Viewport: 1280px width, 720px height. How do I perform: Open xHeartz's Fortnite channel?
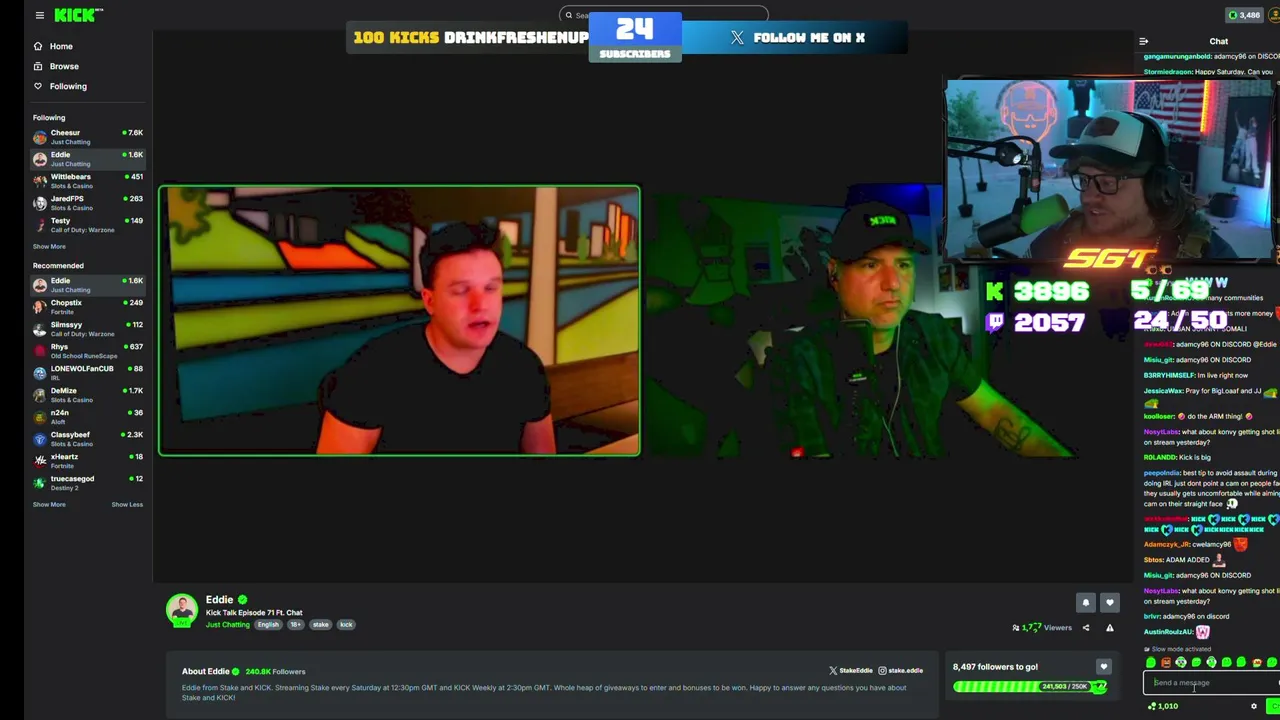[88, 461]
